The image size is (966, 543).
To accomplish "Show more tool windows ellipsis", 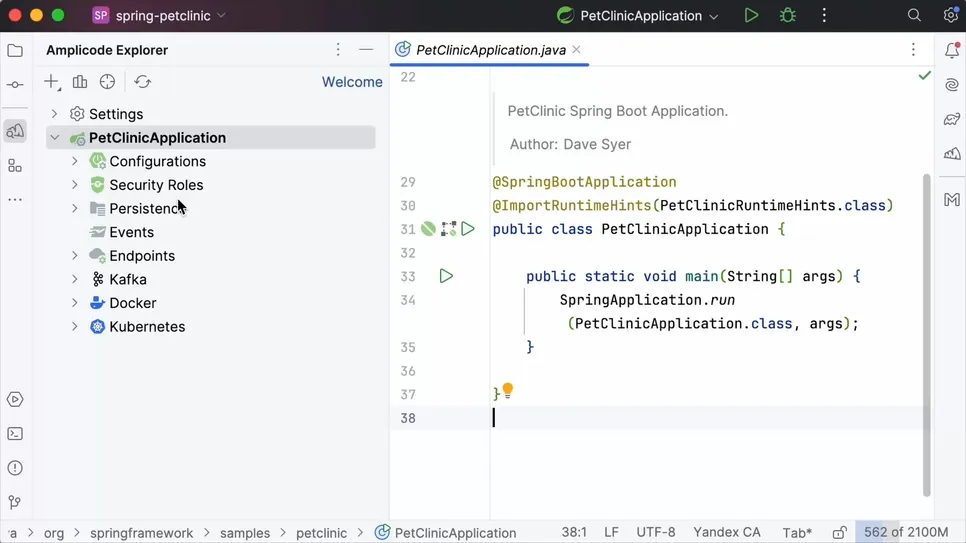I will (15, 200).
